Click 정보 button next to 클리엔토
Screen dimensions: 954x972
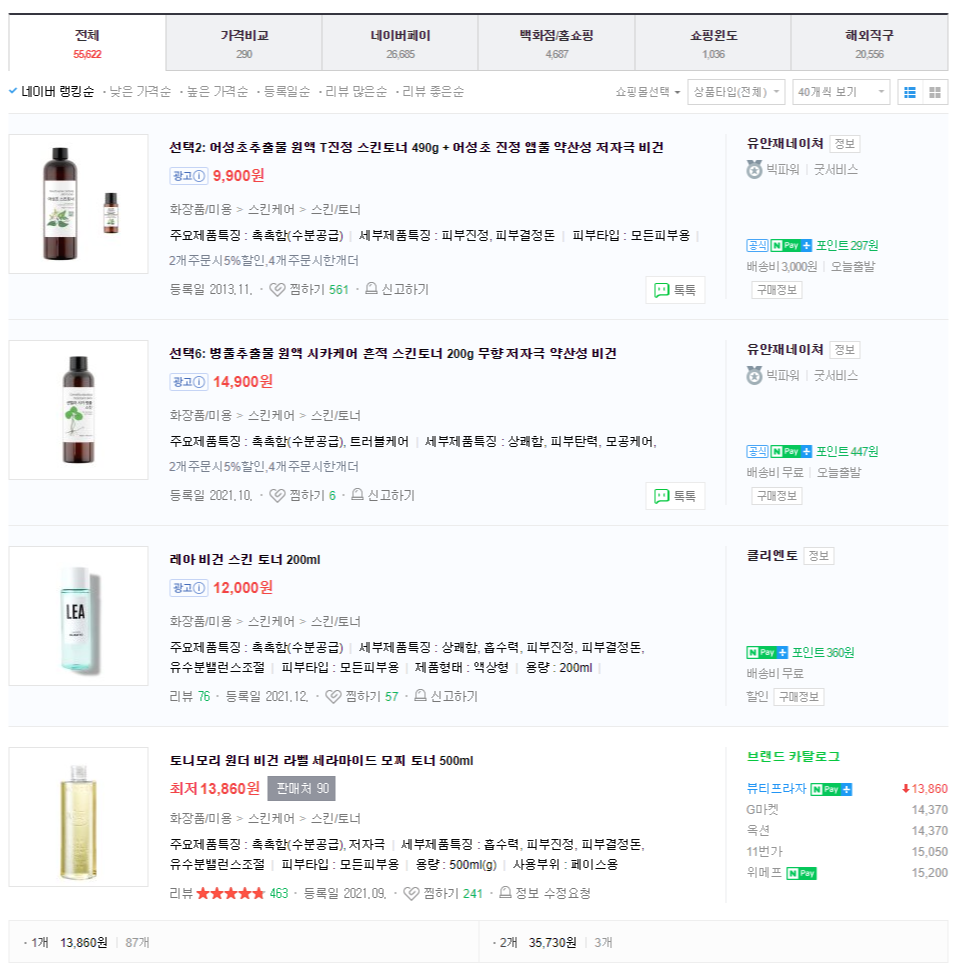point(819,556)
